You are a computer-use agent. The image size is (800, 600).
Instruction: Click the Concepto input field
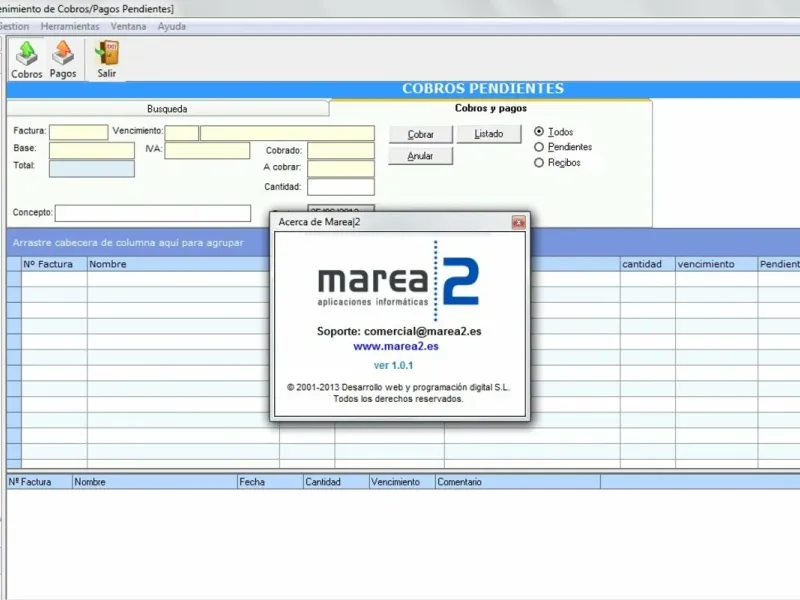(153, 213)
